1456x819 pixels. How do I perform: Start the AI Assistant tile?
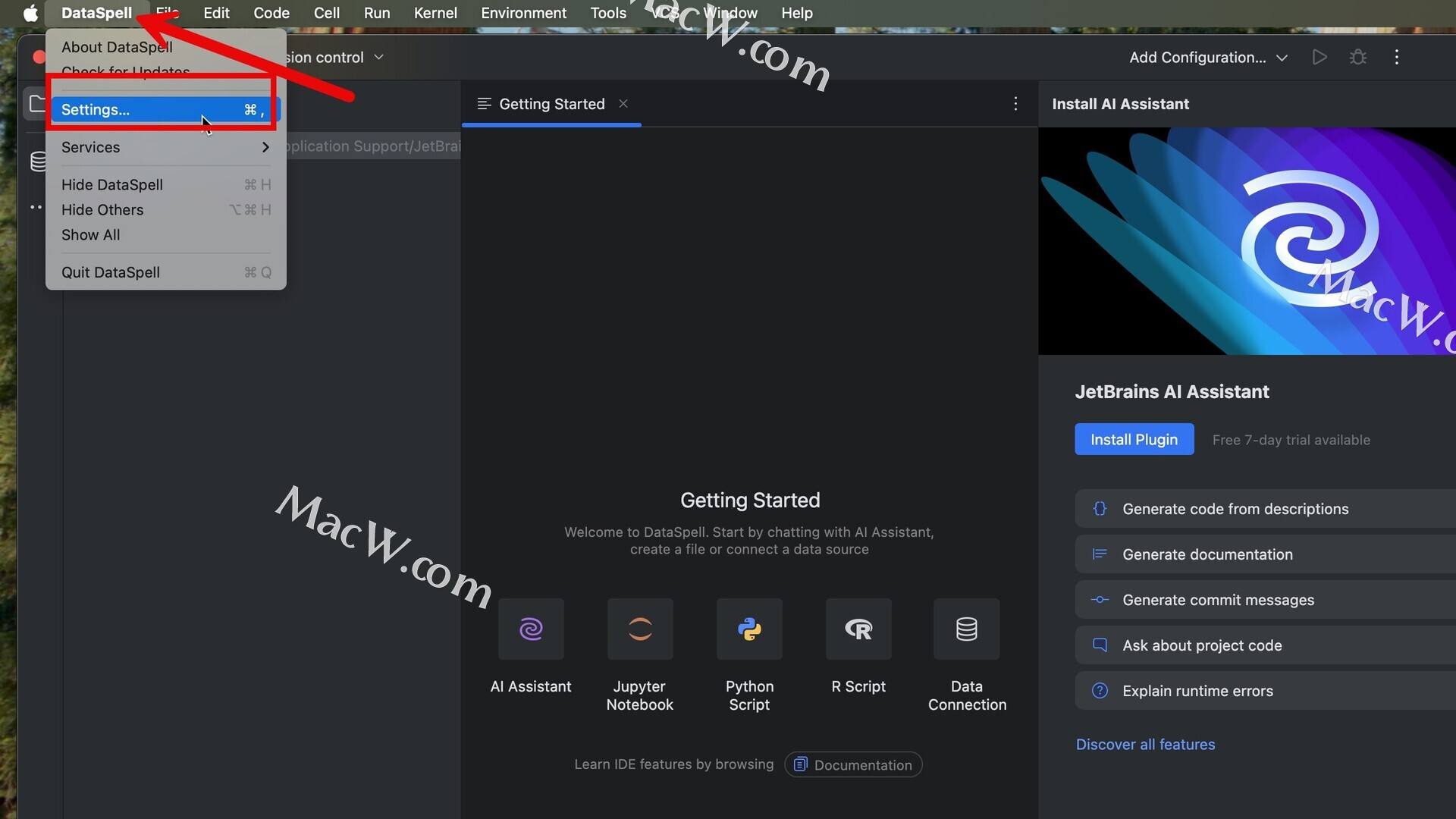[531, 629]
